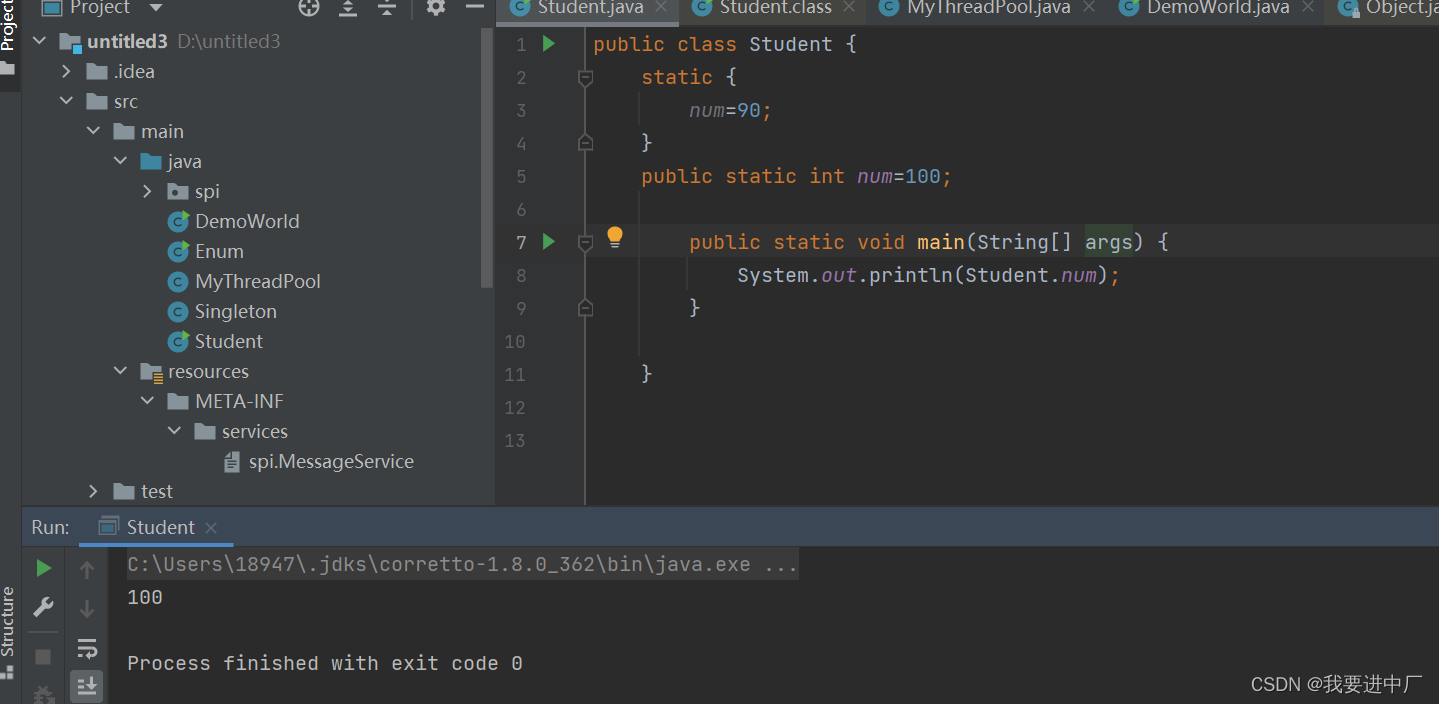Collapse the services folder
Viewport: 1439px width, 704px height.
point(175,432)
